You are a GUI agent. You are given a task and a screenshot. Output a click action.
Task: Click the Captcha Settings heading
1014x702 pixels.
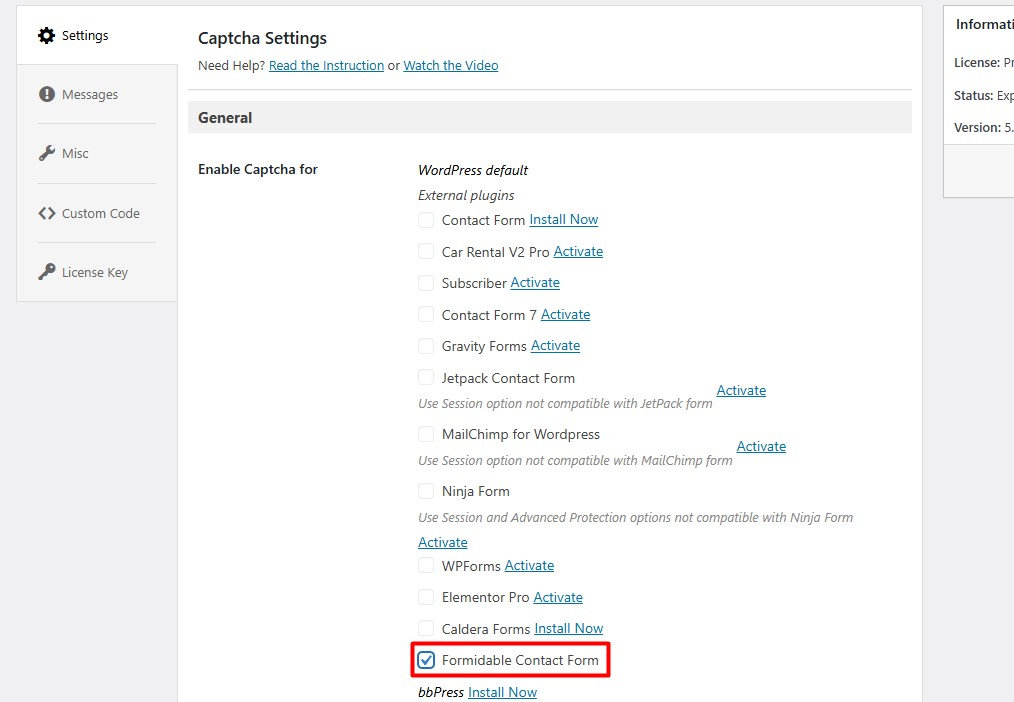point(262,38)
